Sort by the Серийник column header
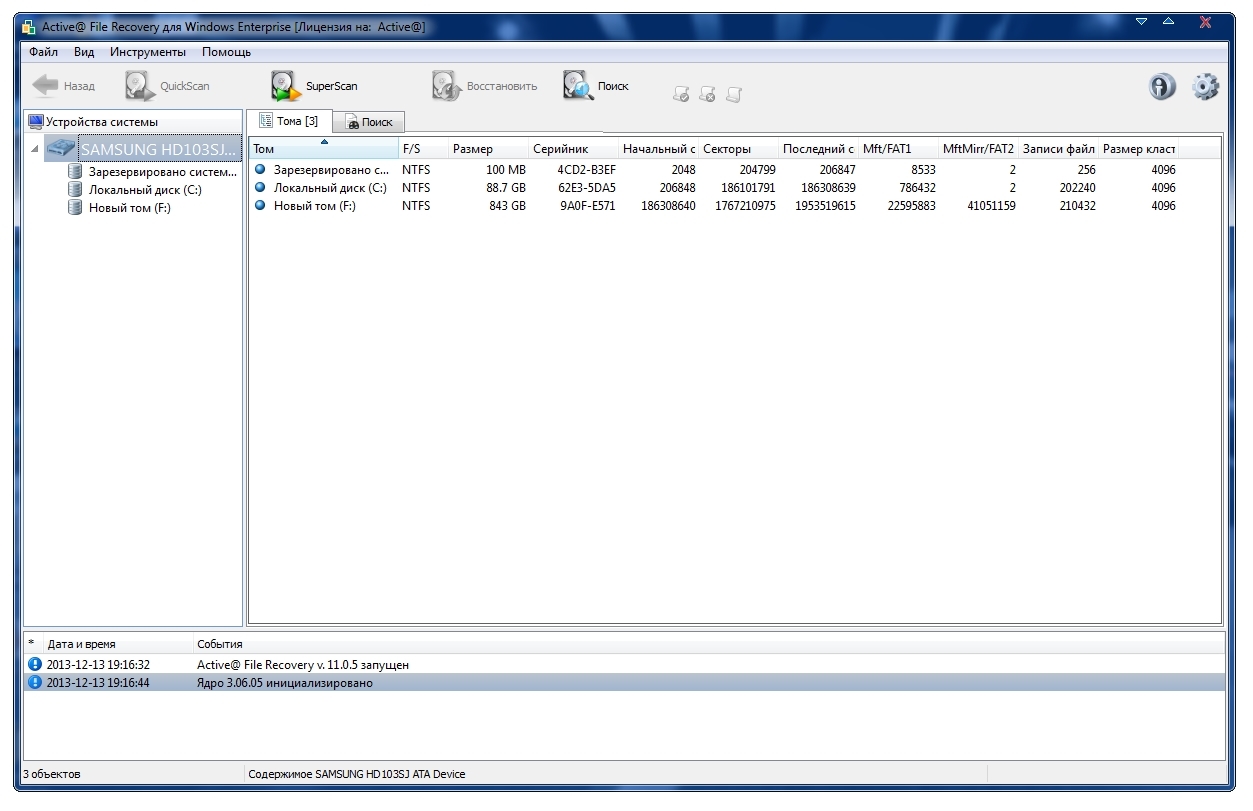 tap(573, 149)
